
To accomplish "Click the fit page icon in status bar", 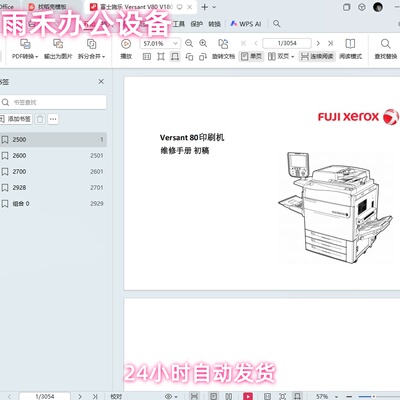I will (282, 396).
